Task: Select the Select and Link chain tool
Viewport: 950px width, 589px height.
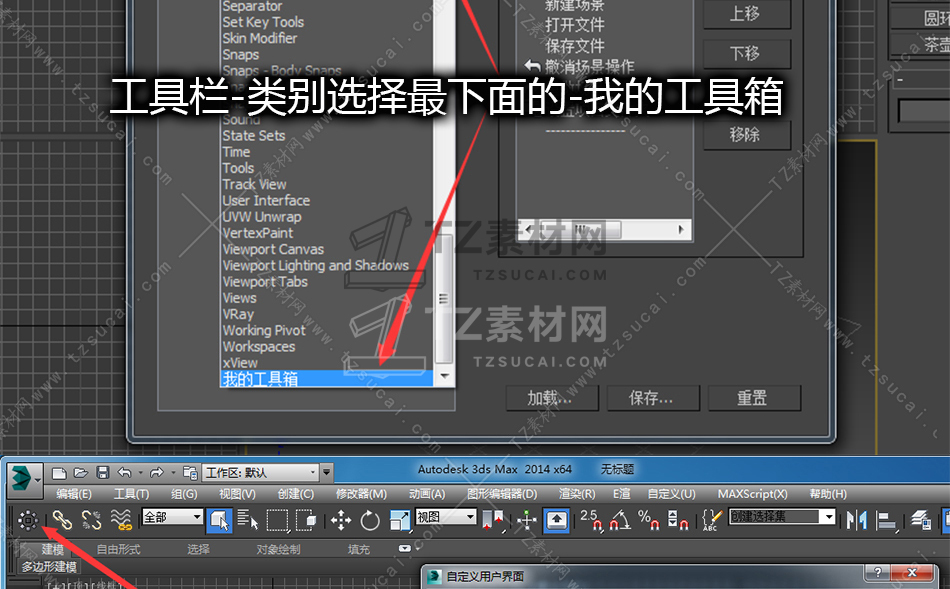Action: pyautogui.click(x=62, y=520)
